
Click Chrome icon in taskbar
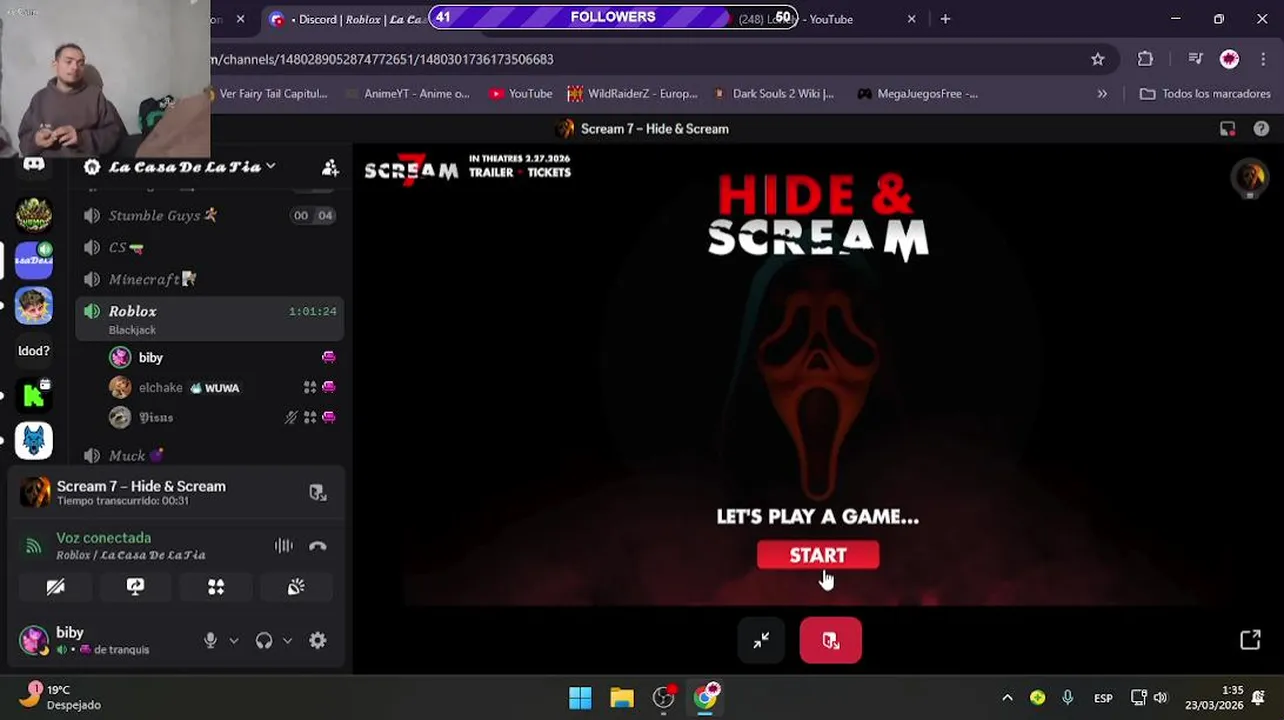point(706,697)
